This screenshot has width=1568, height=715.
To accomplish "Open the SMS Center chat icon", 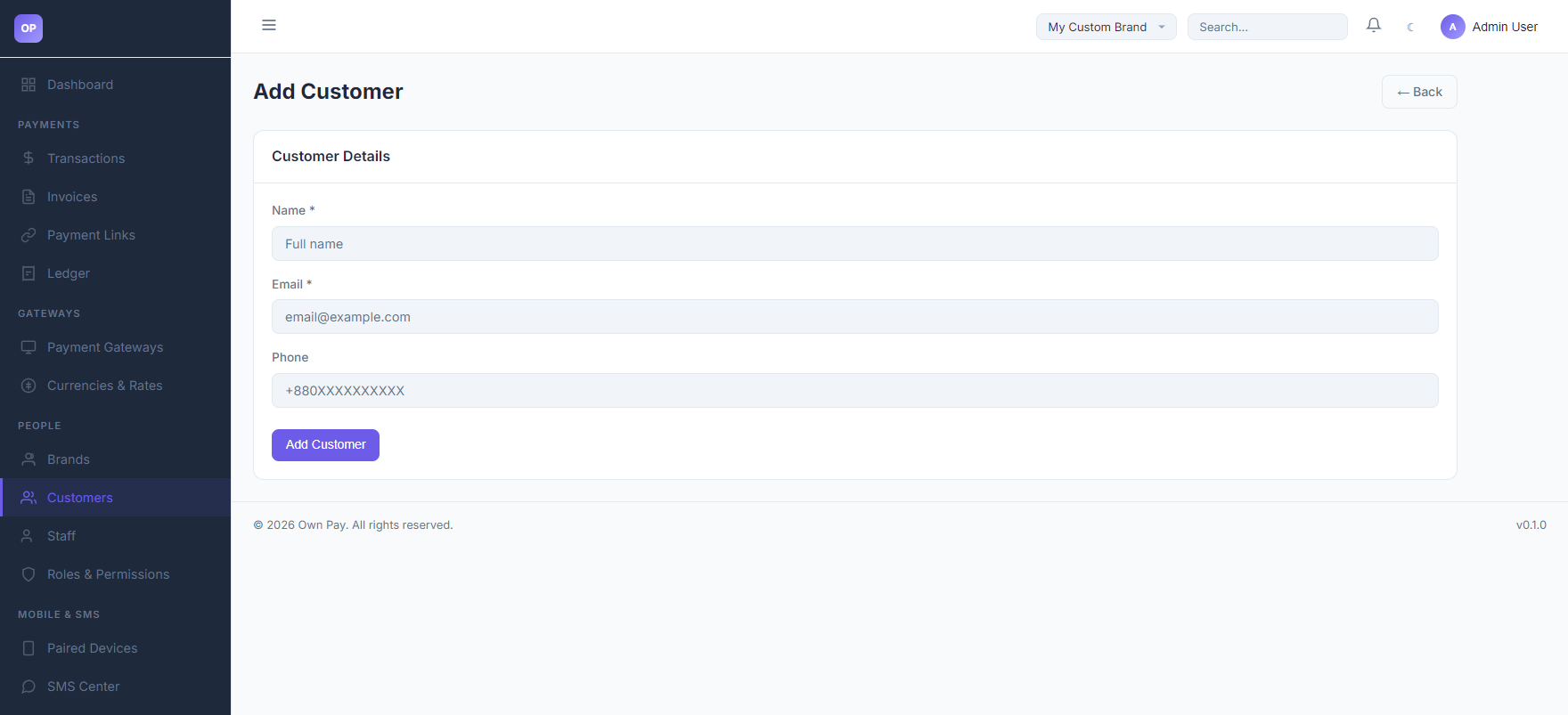I will point(29,687).
